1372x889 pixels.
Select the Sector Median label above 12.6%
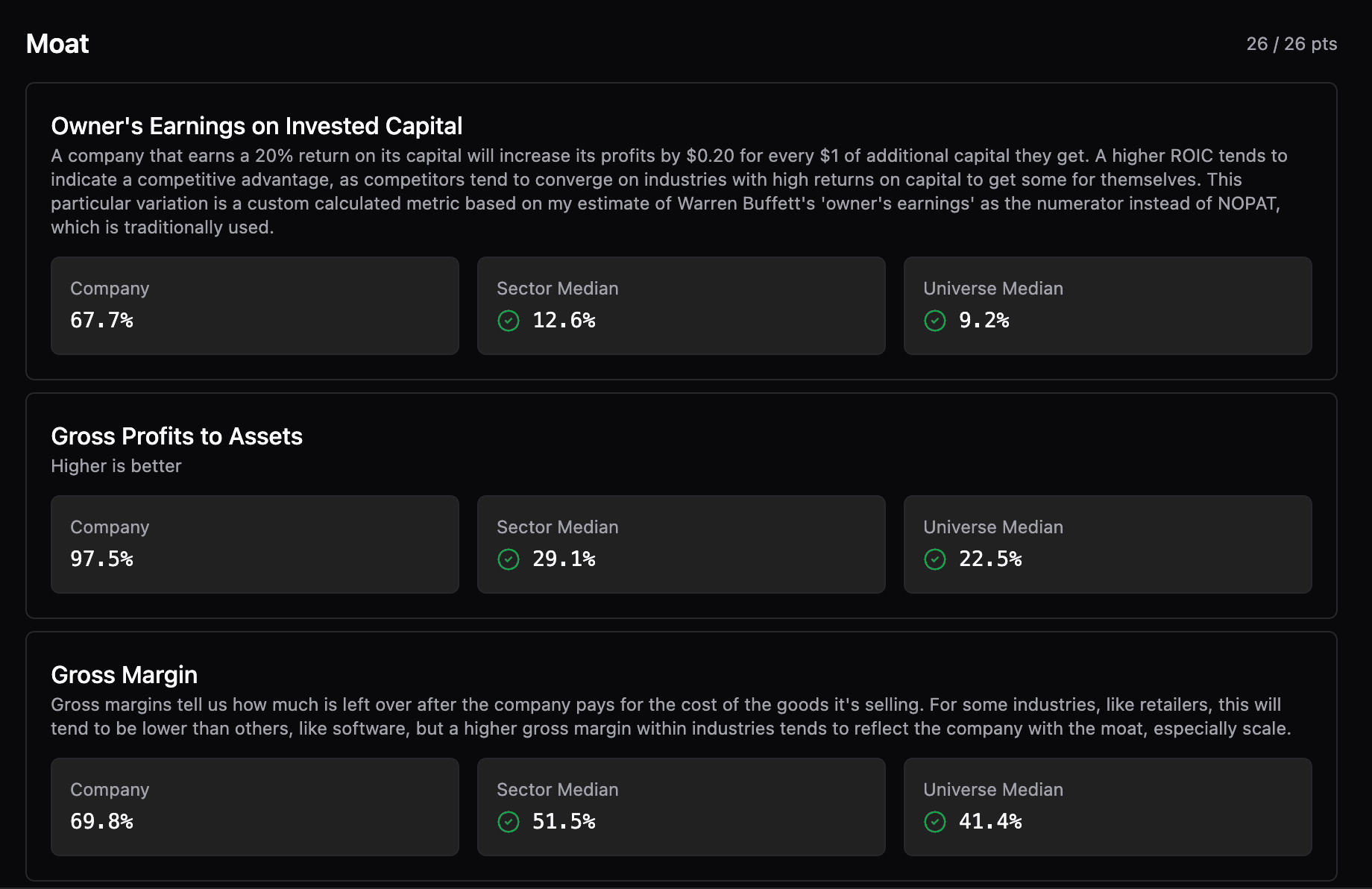pos(558,289)
